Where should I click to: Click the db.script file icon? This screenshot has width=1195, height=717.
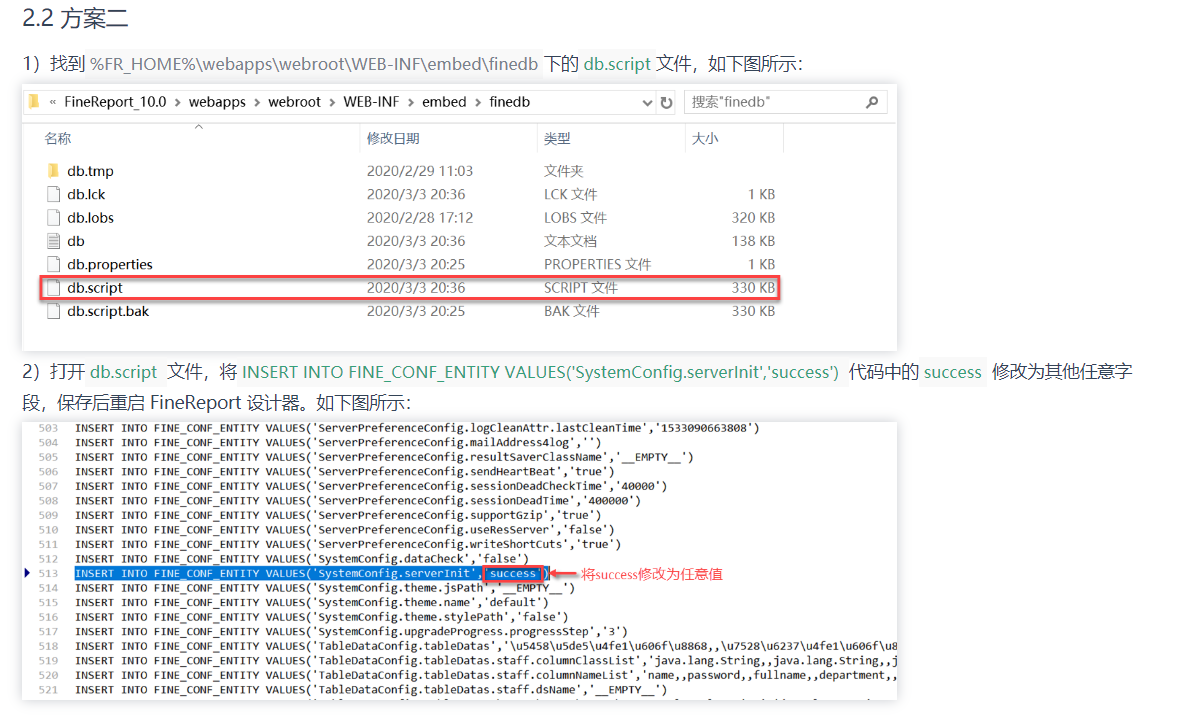coord(53,287)
